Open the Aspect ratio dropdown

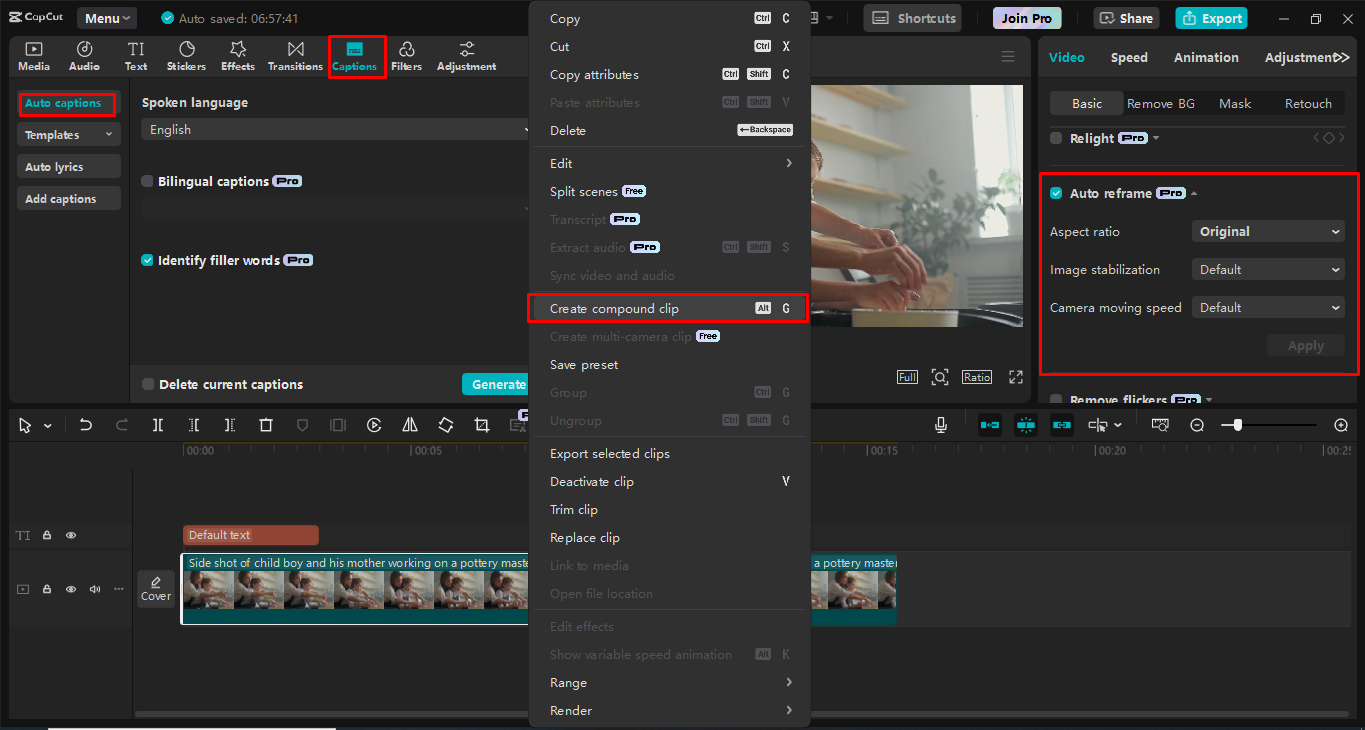click(1267, 231)
